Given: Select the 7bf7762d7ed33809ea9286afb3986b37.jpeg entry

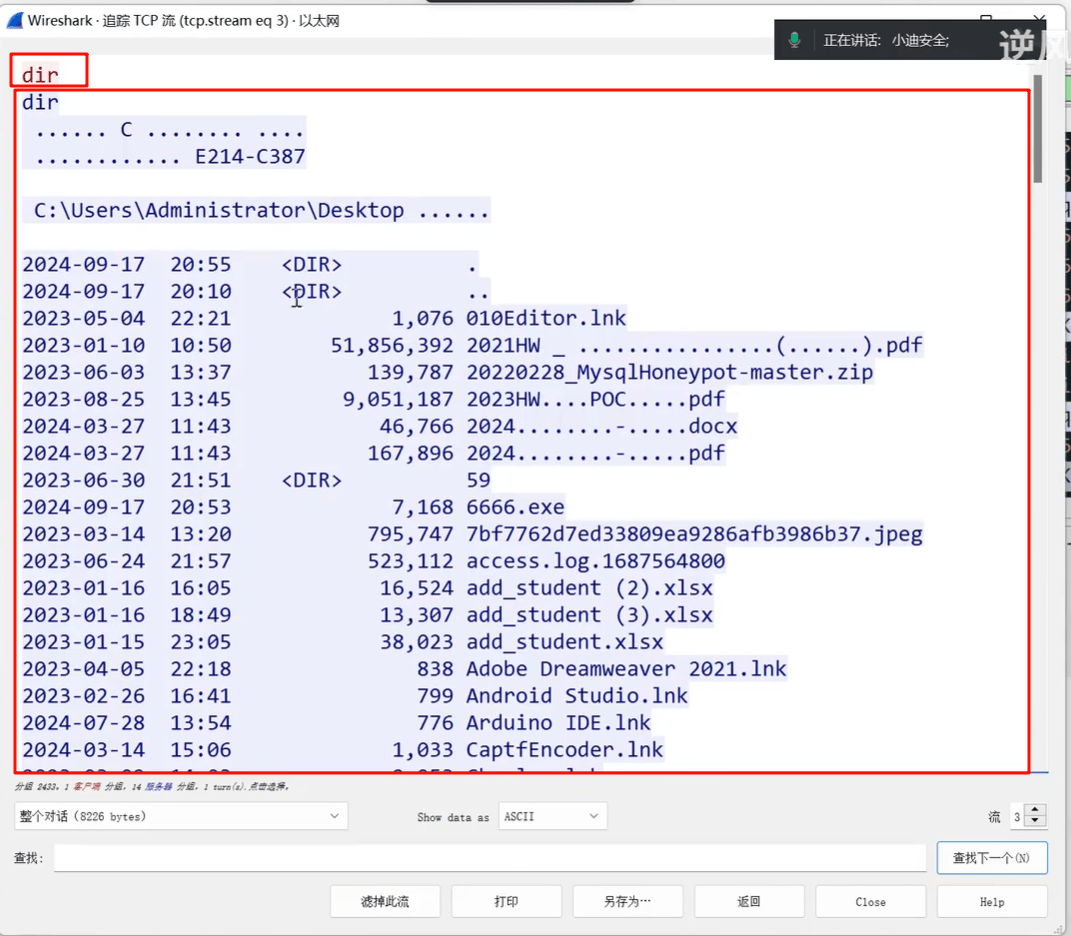Looking at the screenshot, I should point(694,534).
